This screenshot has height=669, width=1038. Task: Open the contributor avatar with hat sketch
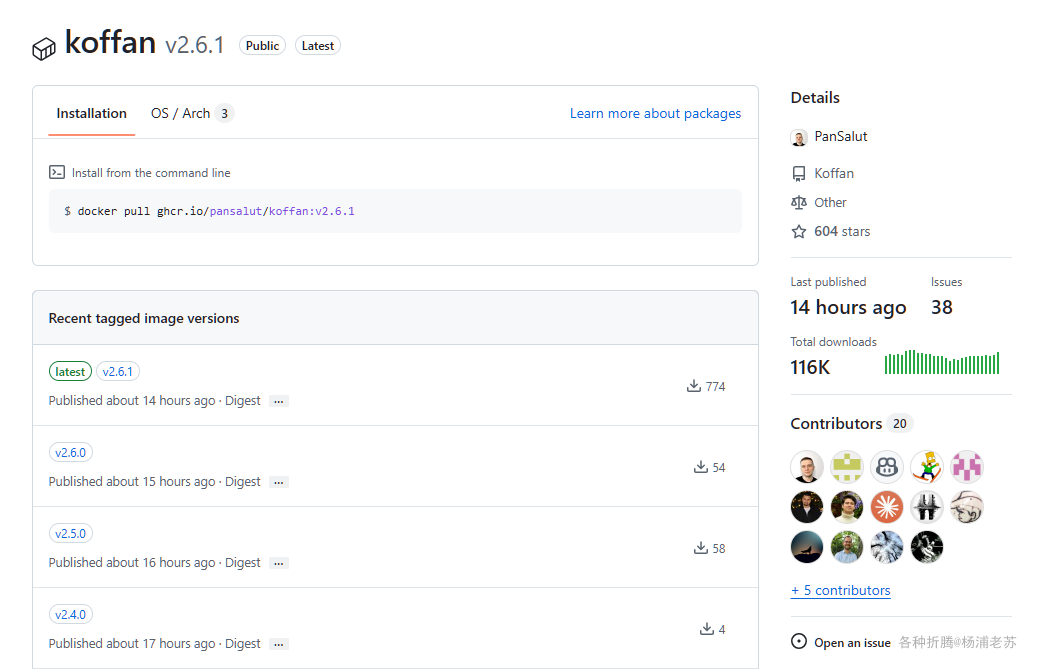coord(967,508)
